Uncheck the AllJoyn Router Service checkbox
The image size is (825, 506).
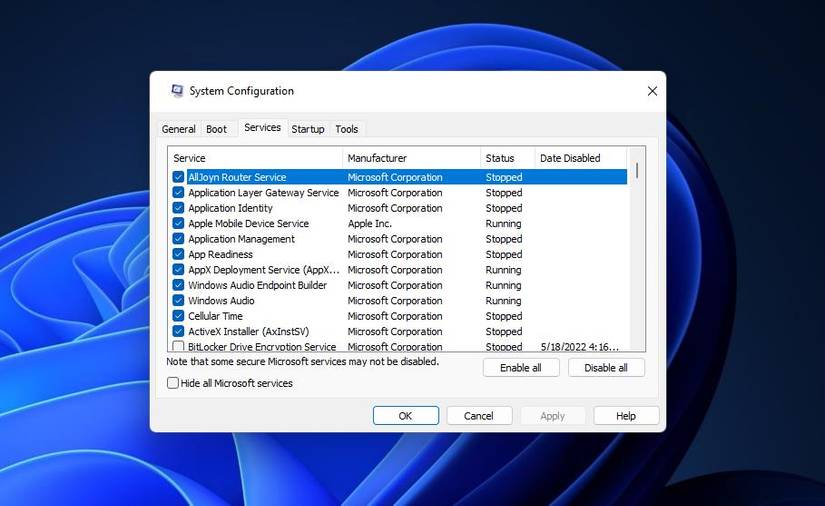click(x=178, y=177)
